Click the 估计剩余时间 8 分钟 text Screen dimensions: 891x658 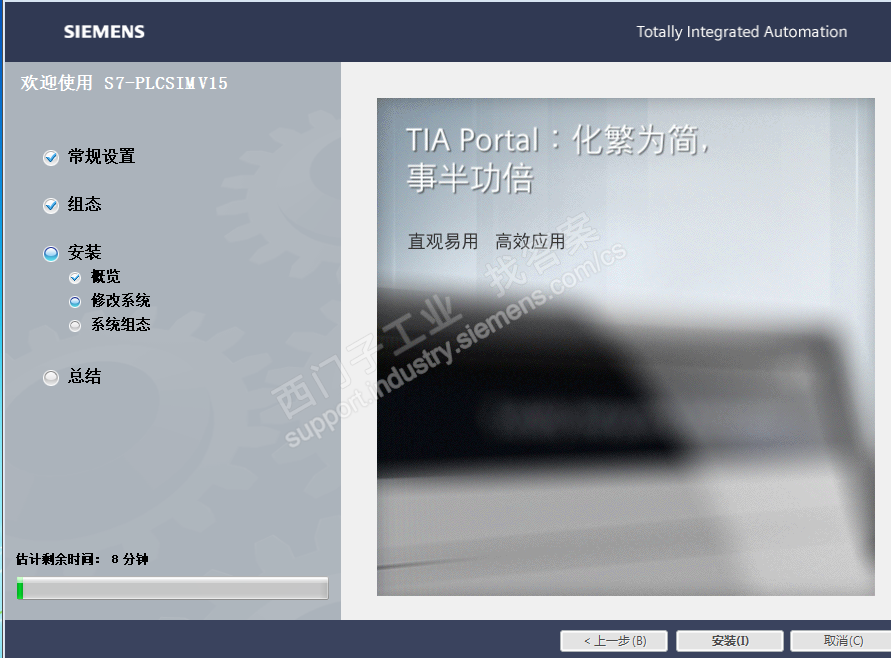82,559
